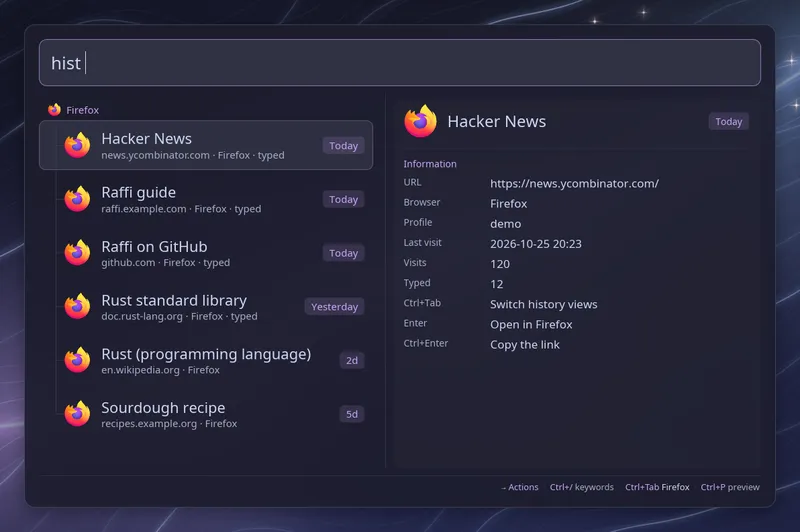This screenshot has height=532, width=800.
Task: Select the Raffi guide history entry
Action: tap(206, 199)
